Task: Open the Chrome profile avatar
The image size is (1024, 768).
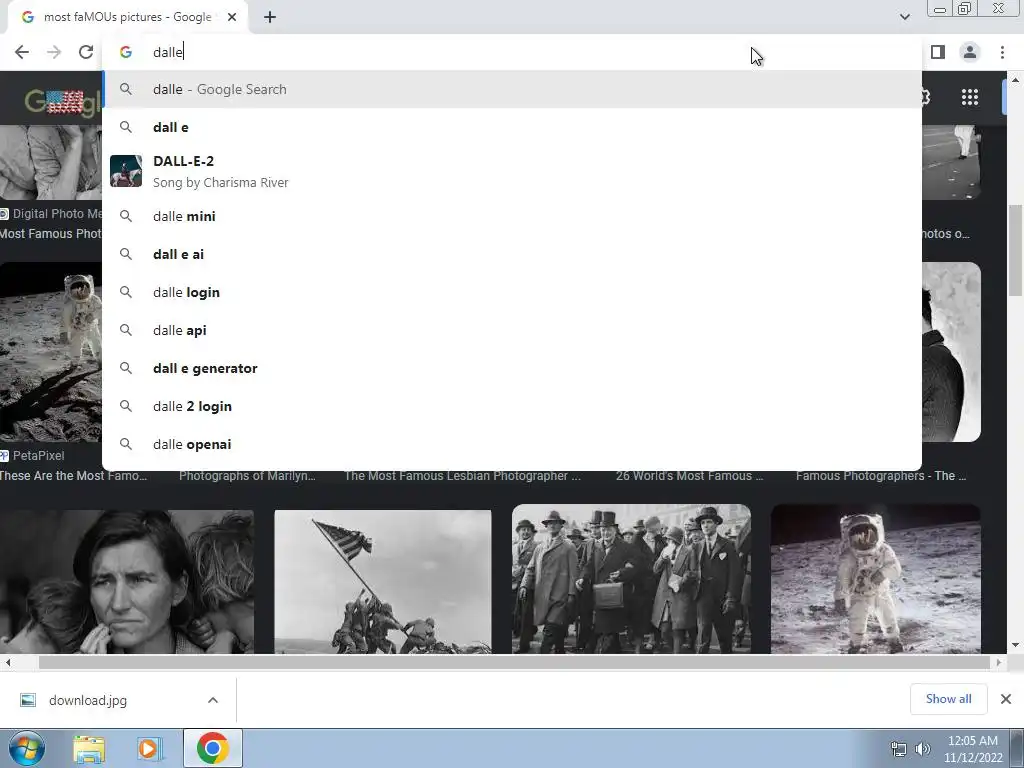Action: pos(970,52)
